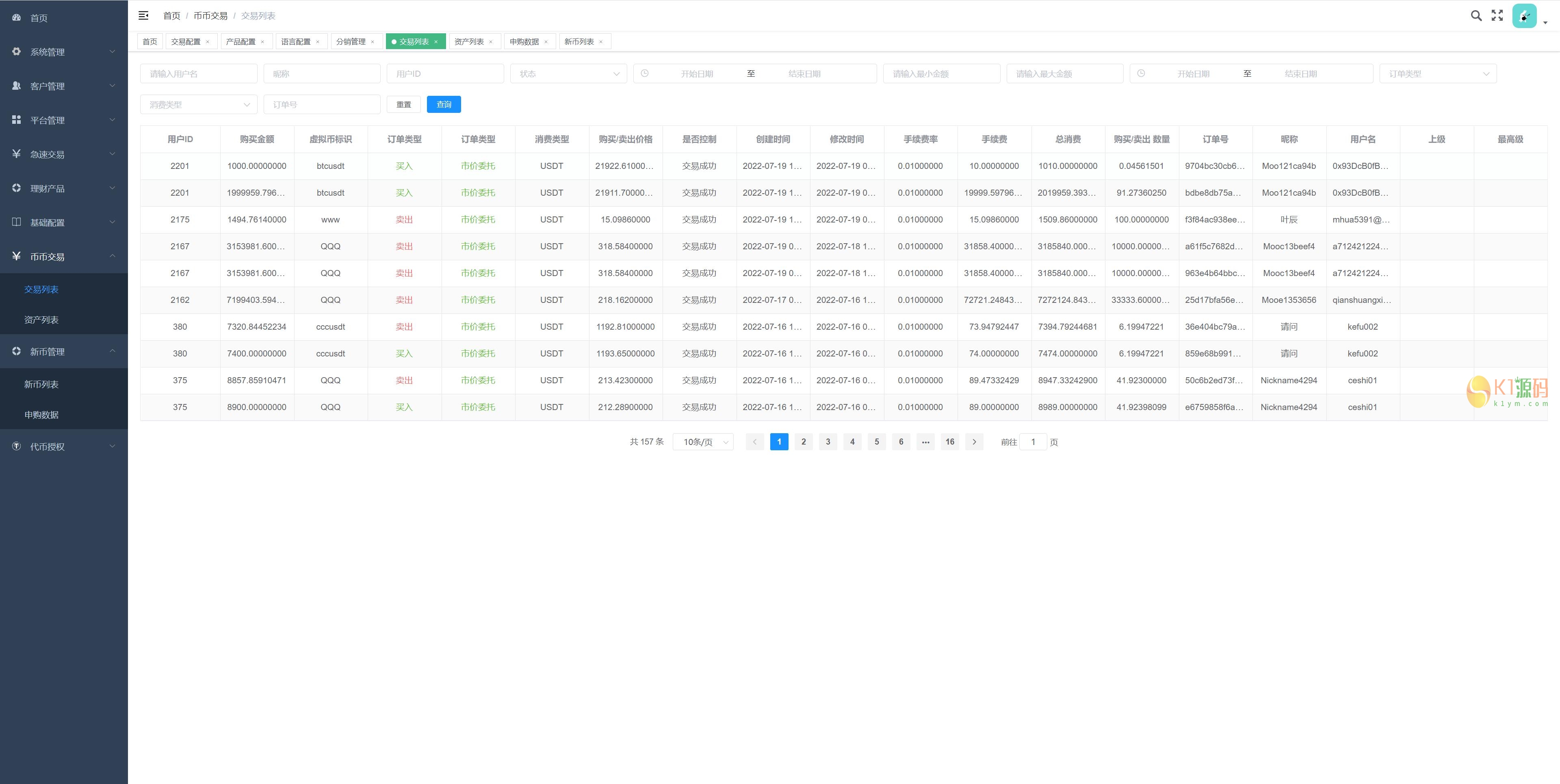The width and height of the screenshot is (1560, 784).
Task: Open the 状态 dropdown filter
Action: pyautogui.click(x=568, y=74)
